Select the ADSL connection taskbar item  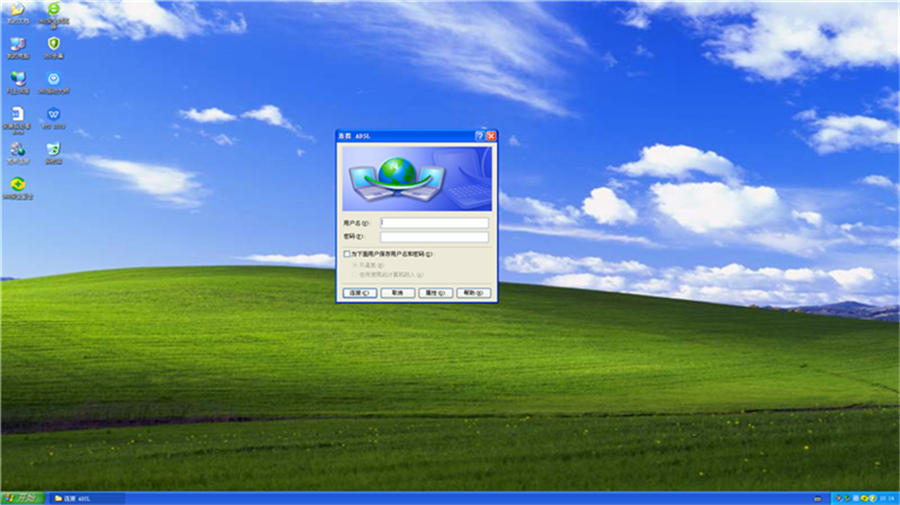point(86,499)
